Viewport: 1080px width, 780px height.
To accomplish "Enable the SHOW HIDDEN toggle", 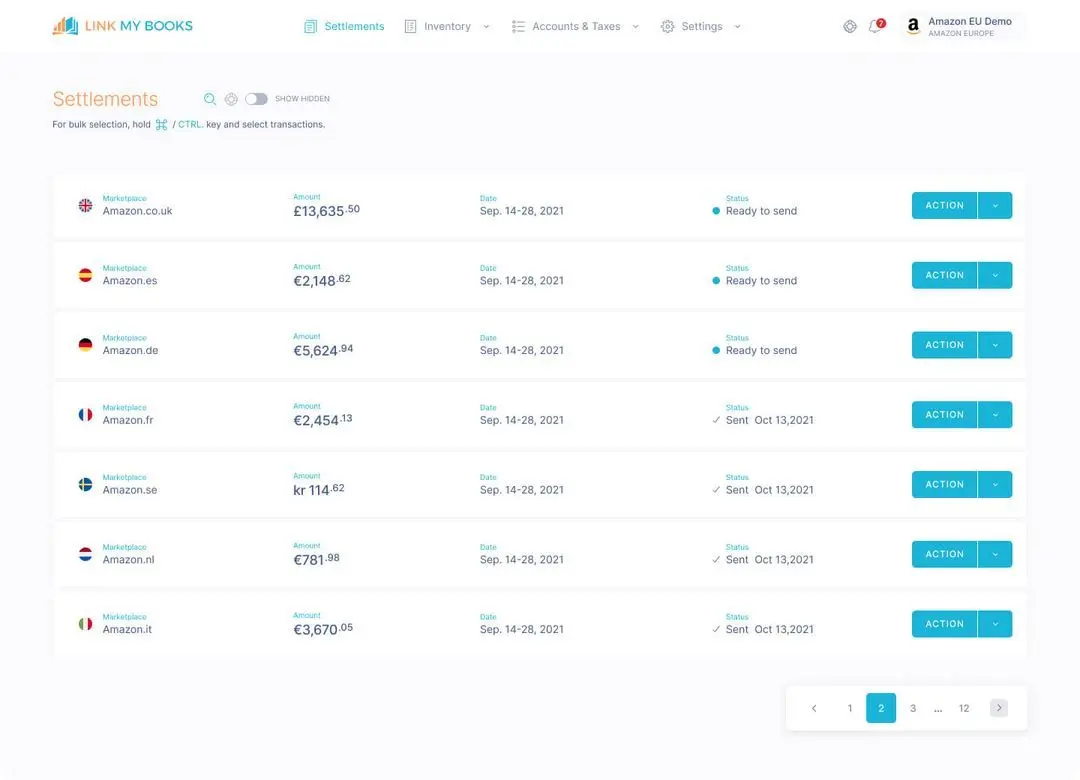I will pyautogui.click(x=255, y=98).
